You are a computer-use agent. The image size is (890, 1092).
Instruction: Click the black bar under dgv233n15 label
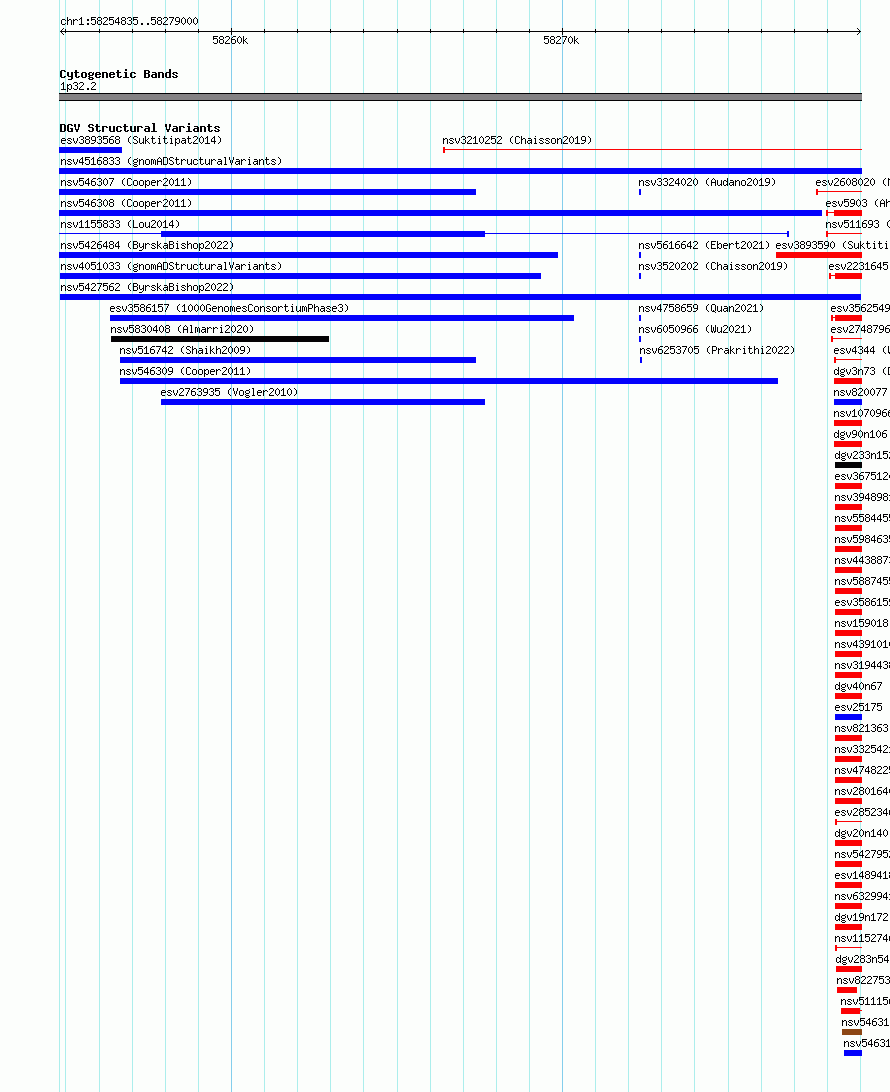848,465
